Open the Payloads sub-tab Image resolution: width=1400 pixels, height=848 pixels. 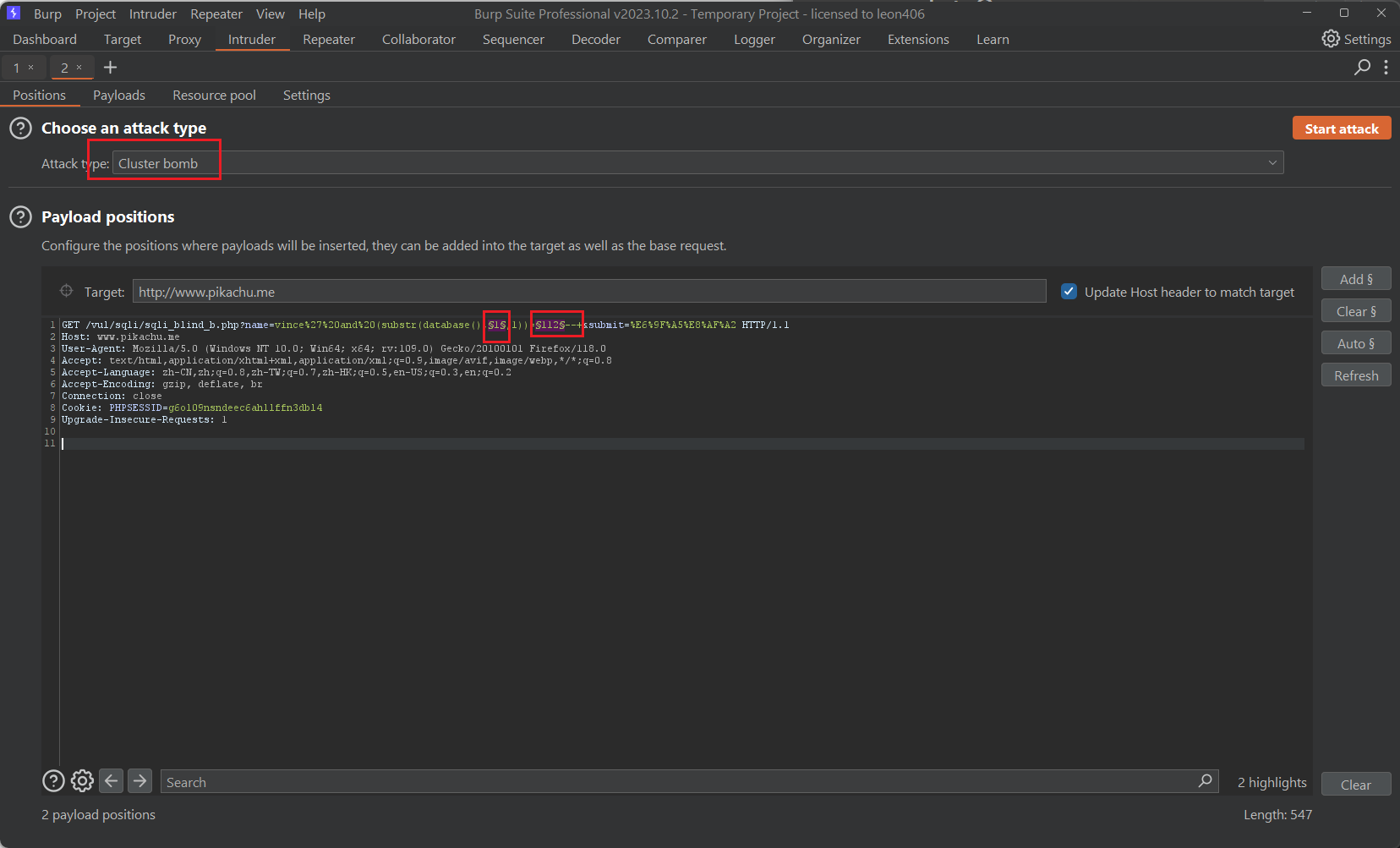tap(119, 96)
